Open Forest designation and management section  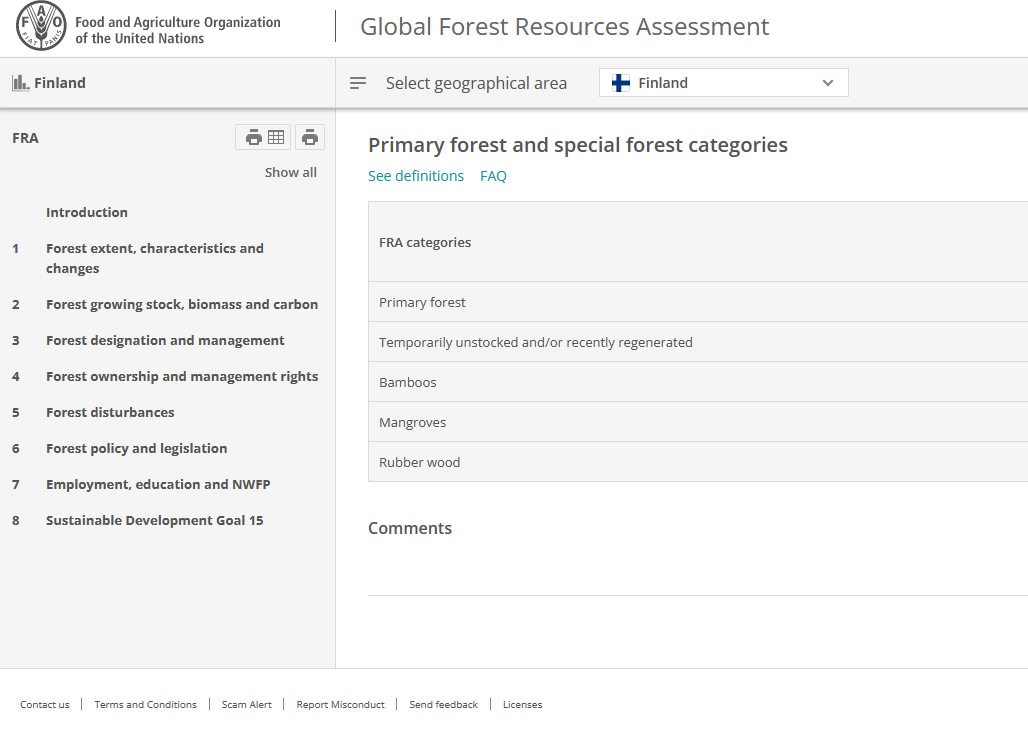(165, 340)
